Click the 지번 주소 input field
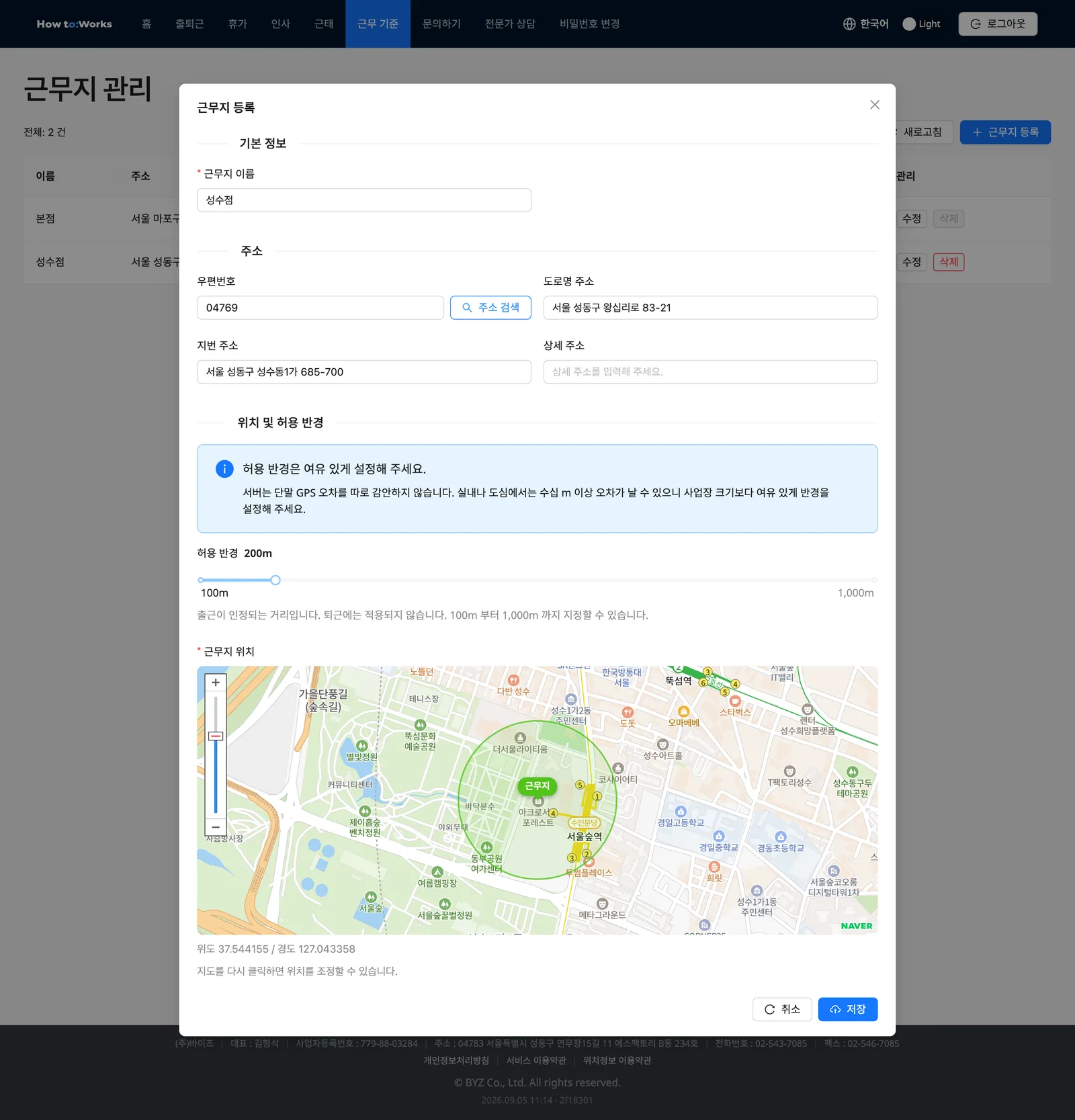The image size is (1075, 1120). pos(364,372)
